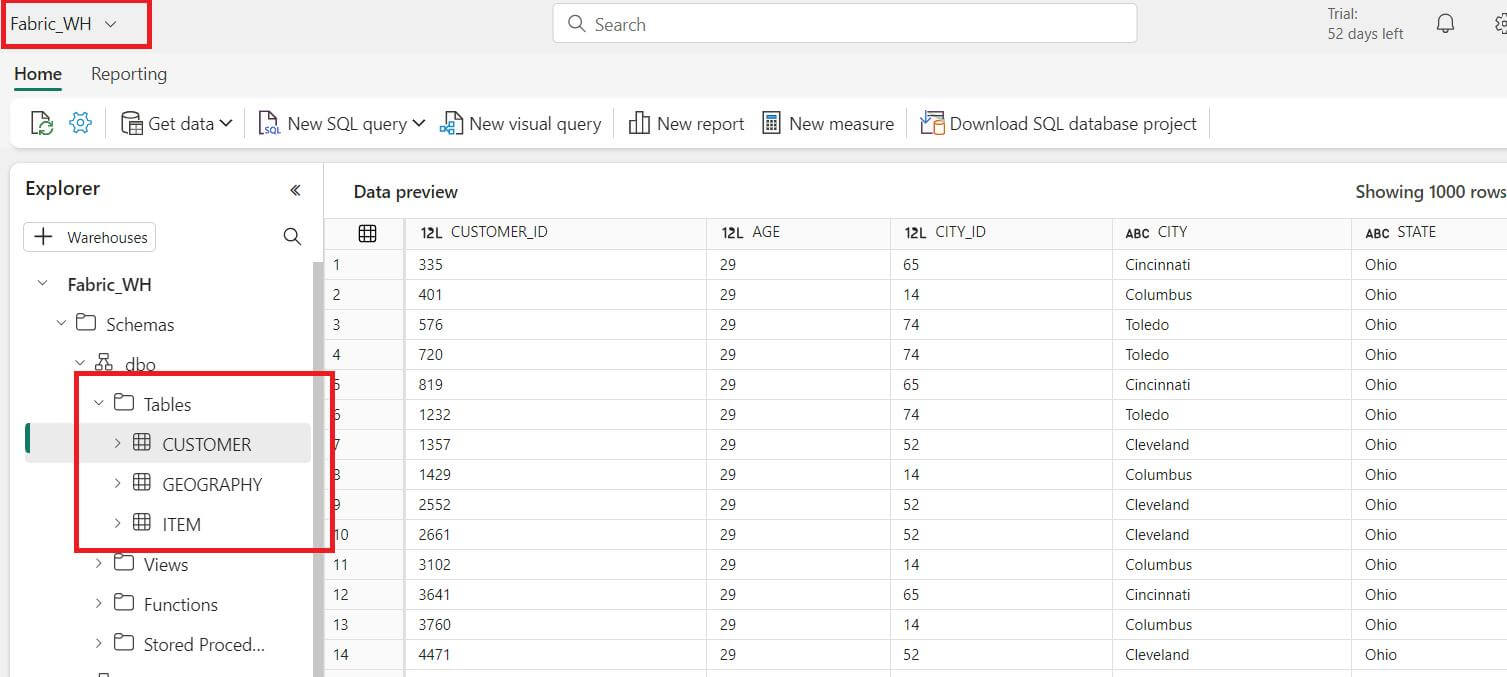Click the CUSTOMER_ID cell 4471
This screenshot has width=1507, height=677.
click(x=556, y=655)
